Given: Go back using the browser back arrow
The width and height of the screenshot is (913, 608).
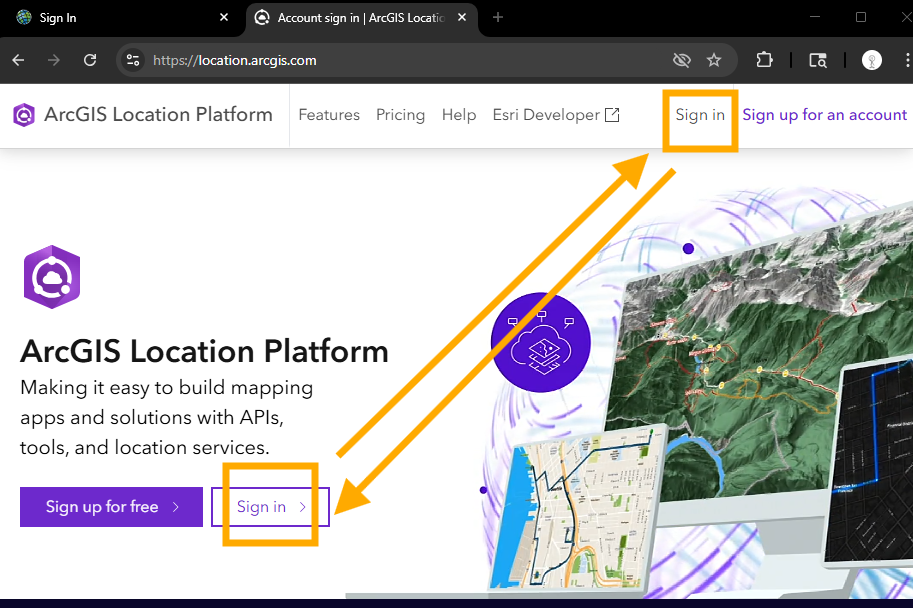Looking at the screenshot, I should [18, 60].
